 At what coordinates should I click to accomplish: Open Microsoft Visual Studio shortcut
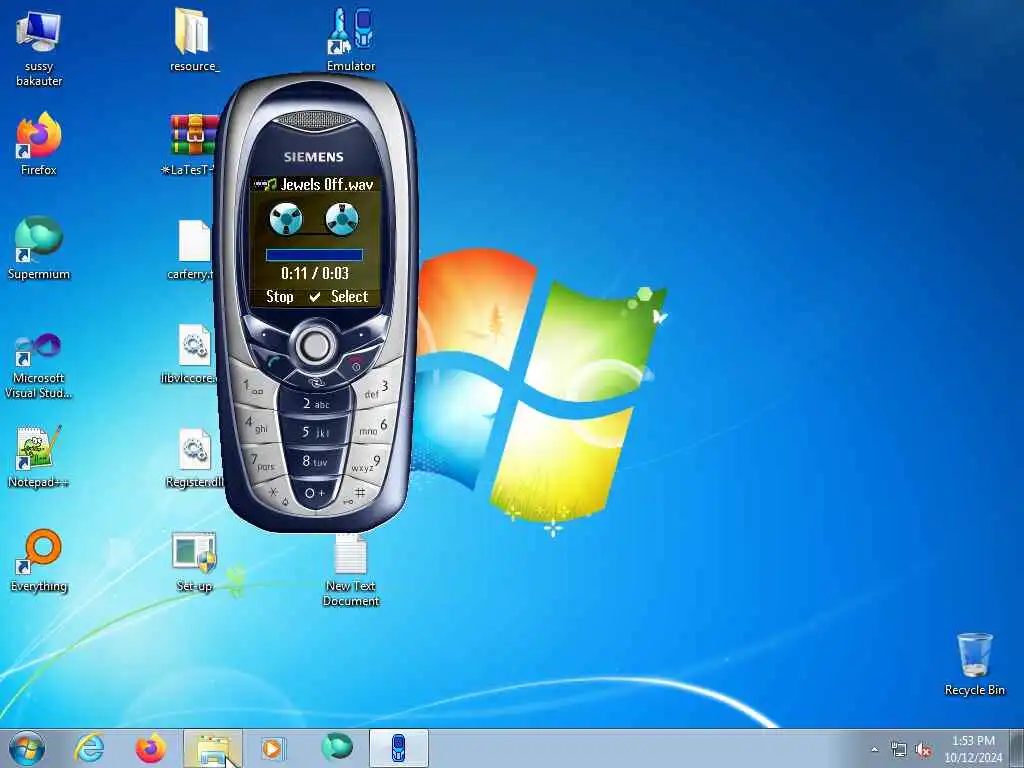click(39, 366)
